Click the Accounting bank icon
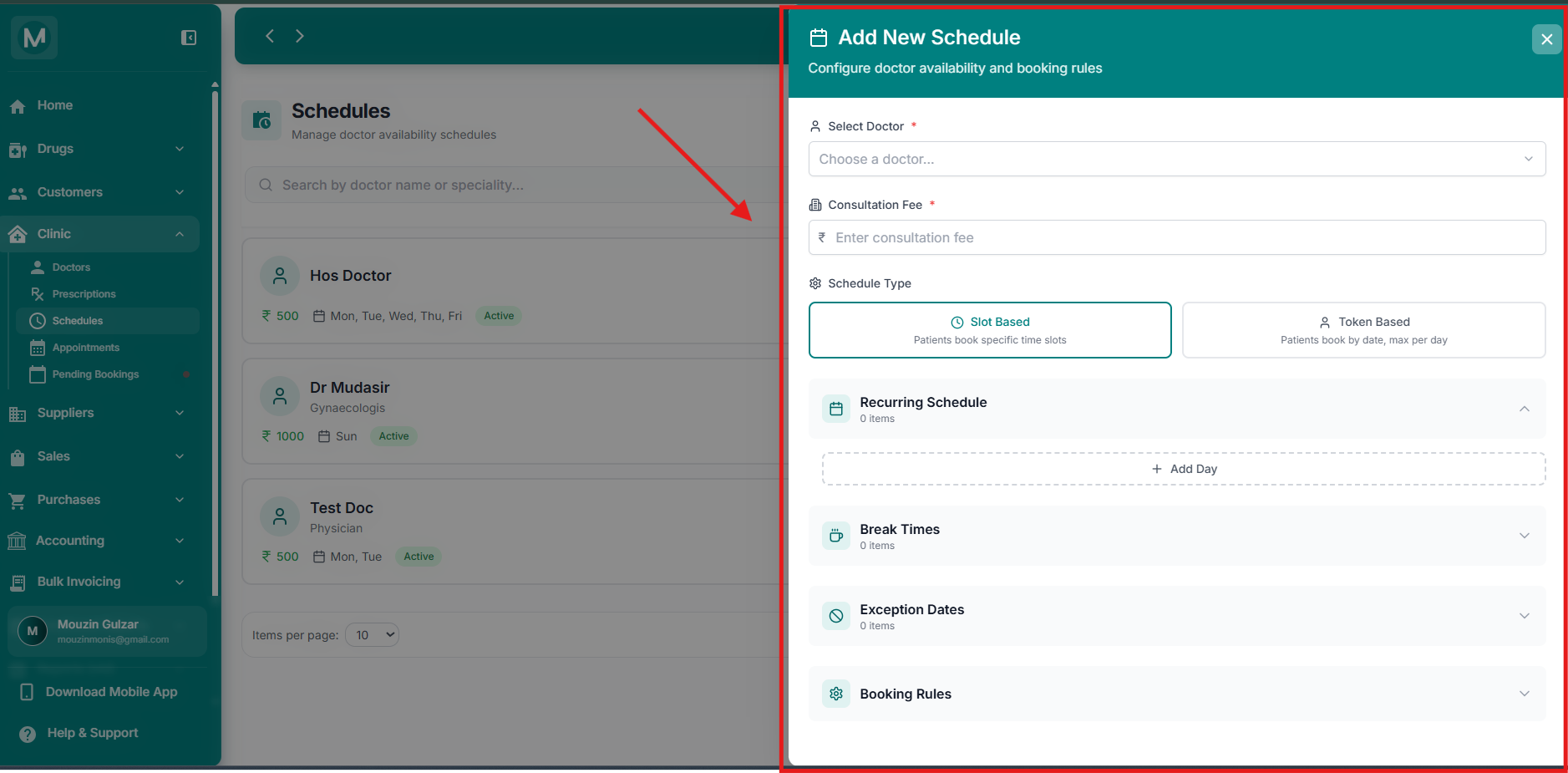The image size is (1568, 773). 17,542
